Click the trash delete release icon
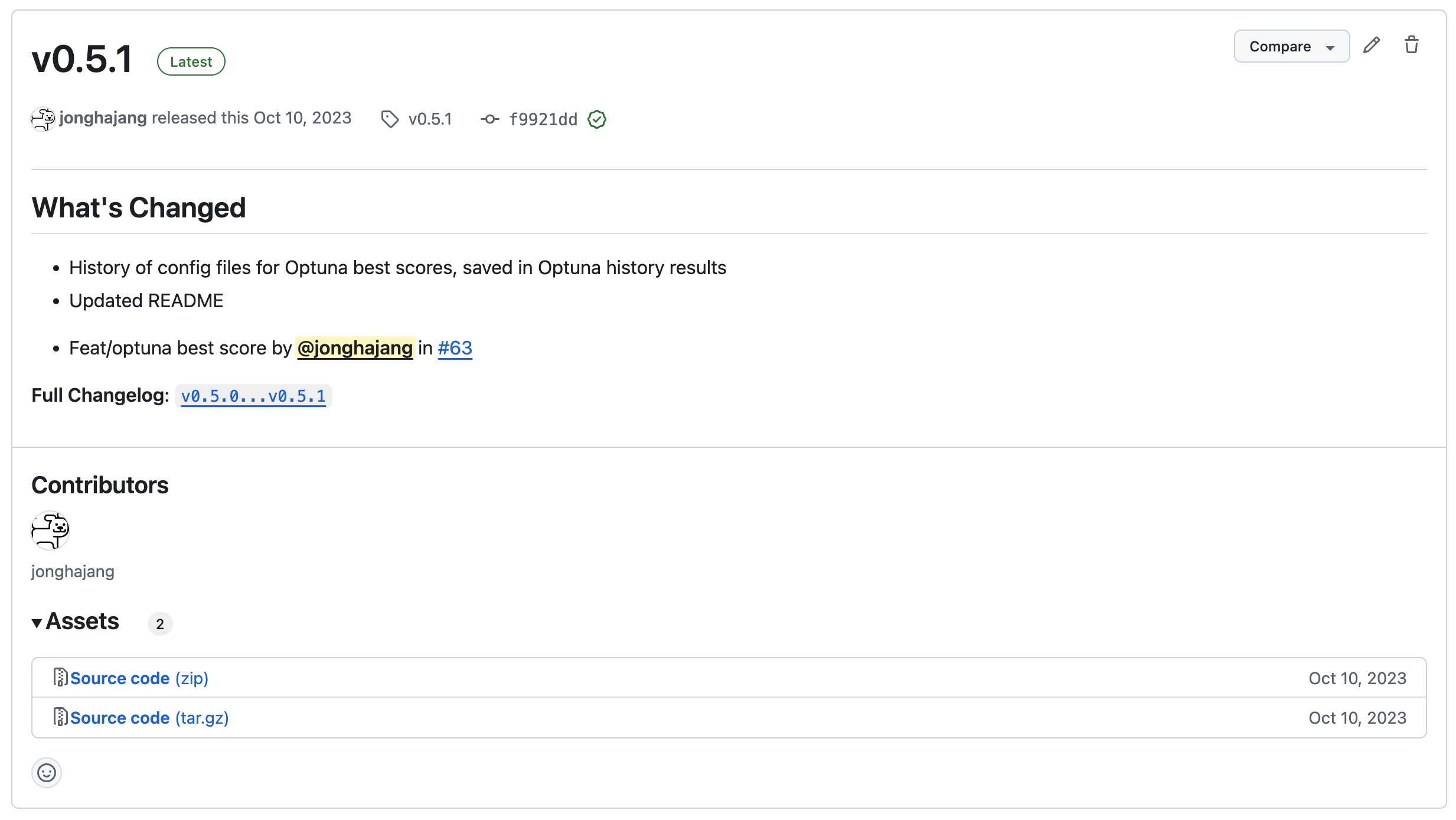This screenshot has height=820, width=1456. (1411, 45)
